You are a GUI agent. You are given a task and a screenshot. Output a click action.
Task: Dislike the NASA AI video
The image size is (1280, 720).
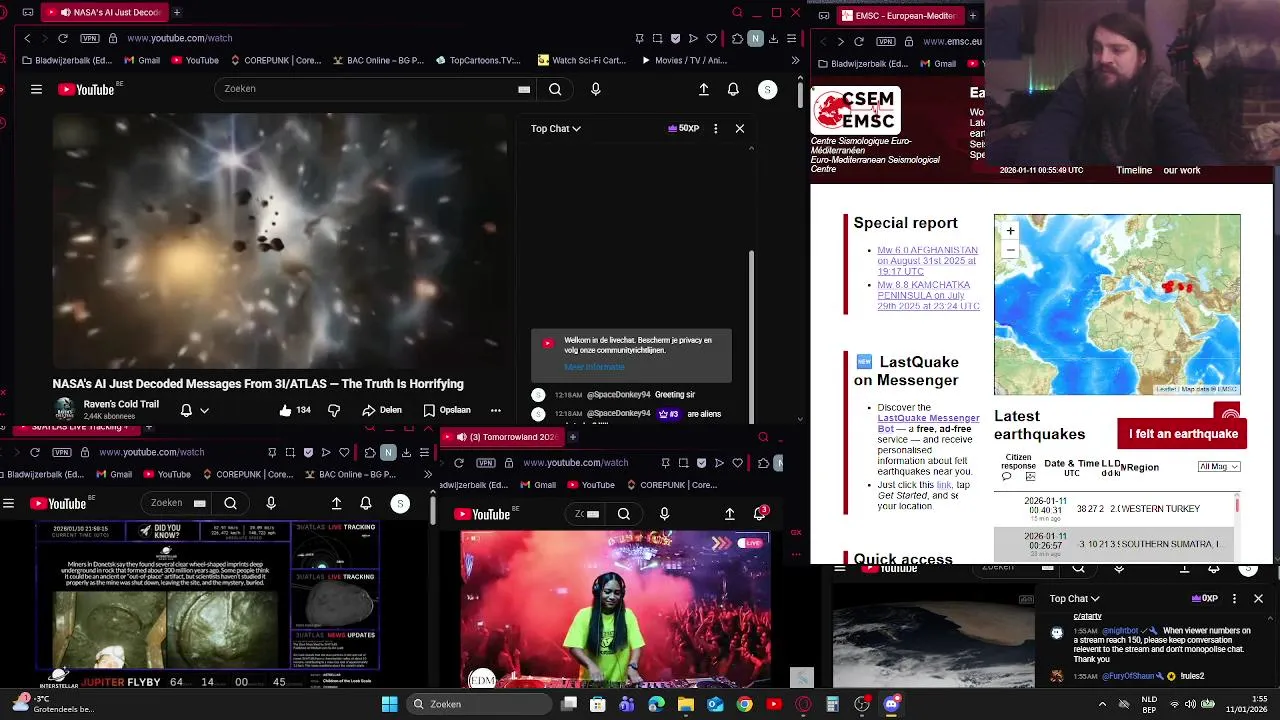point(334,410)
